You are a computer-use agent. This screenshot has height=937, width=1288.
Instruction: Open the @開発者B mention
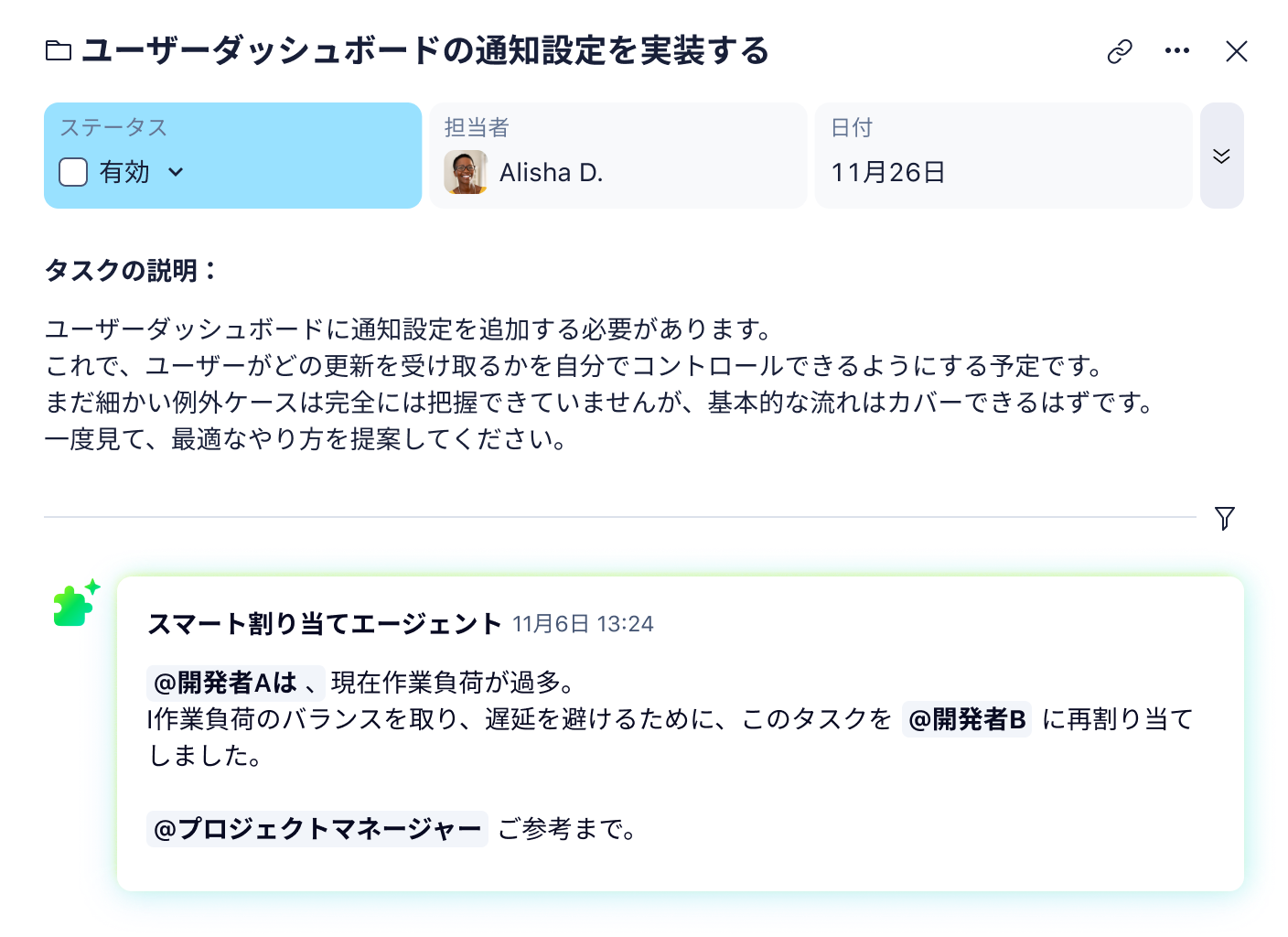tap(966, 720)
